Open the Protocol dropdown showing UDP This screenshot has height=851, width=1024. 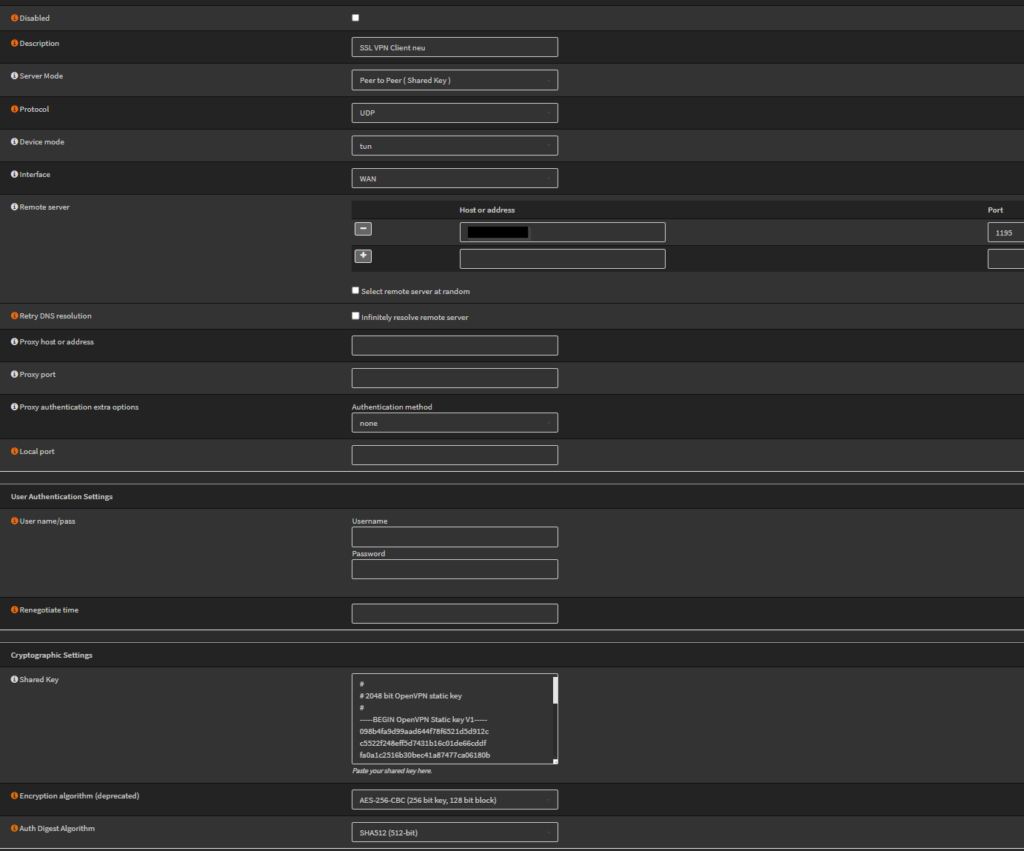click(454, 113)
